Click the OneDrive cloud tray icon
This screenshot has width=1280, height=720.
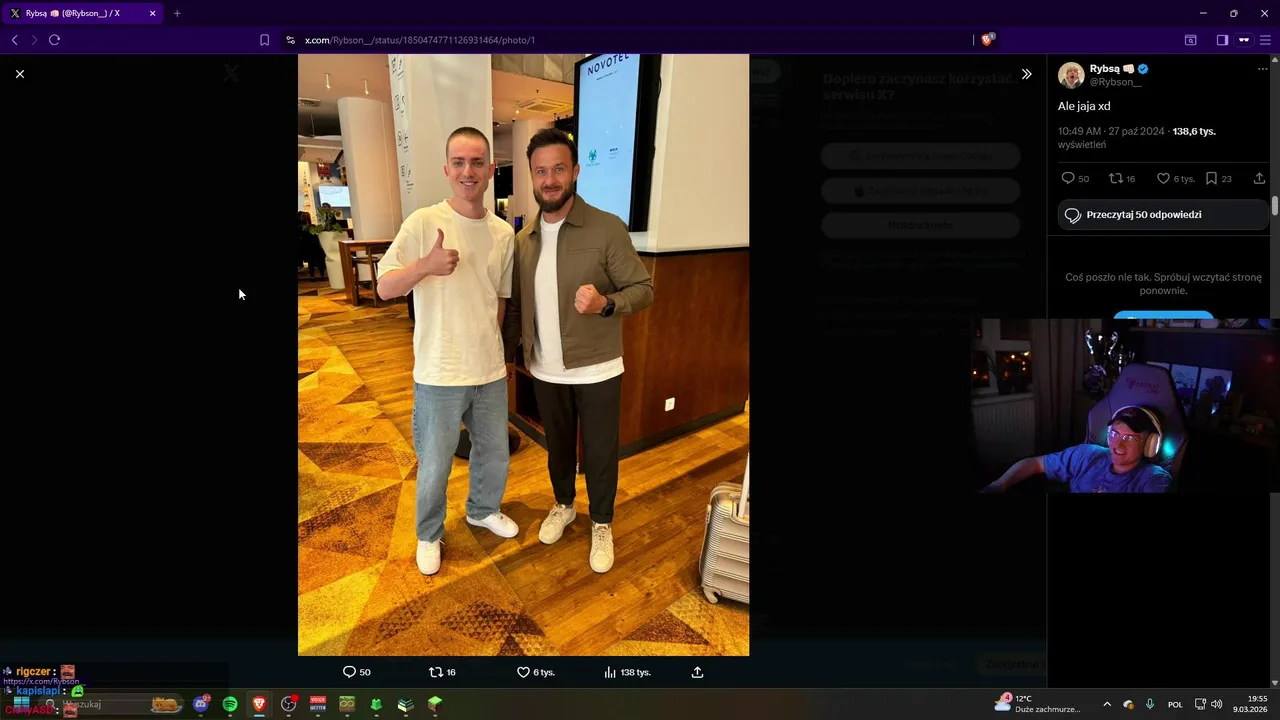(x=1128, y=704)
